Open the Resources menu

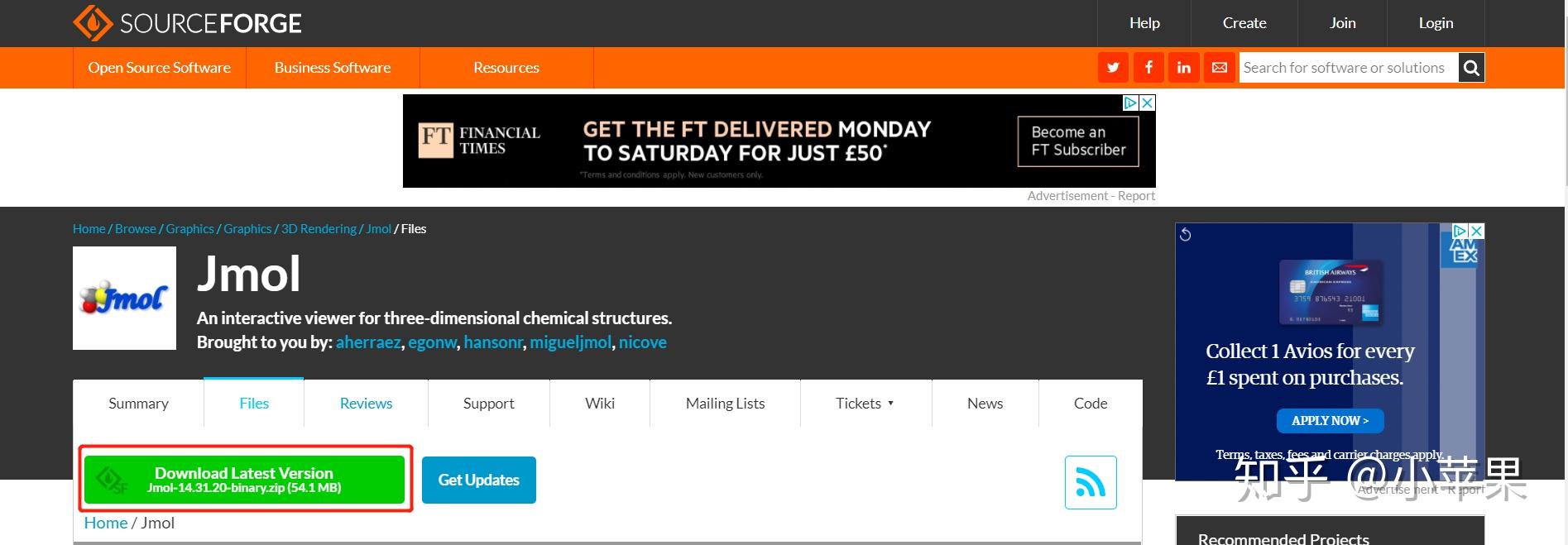tap(506, 68)
